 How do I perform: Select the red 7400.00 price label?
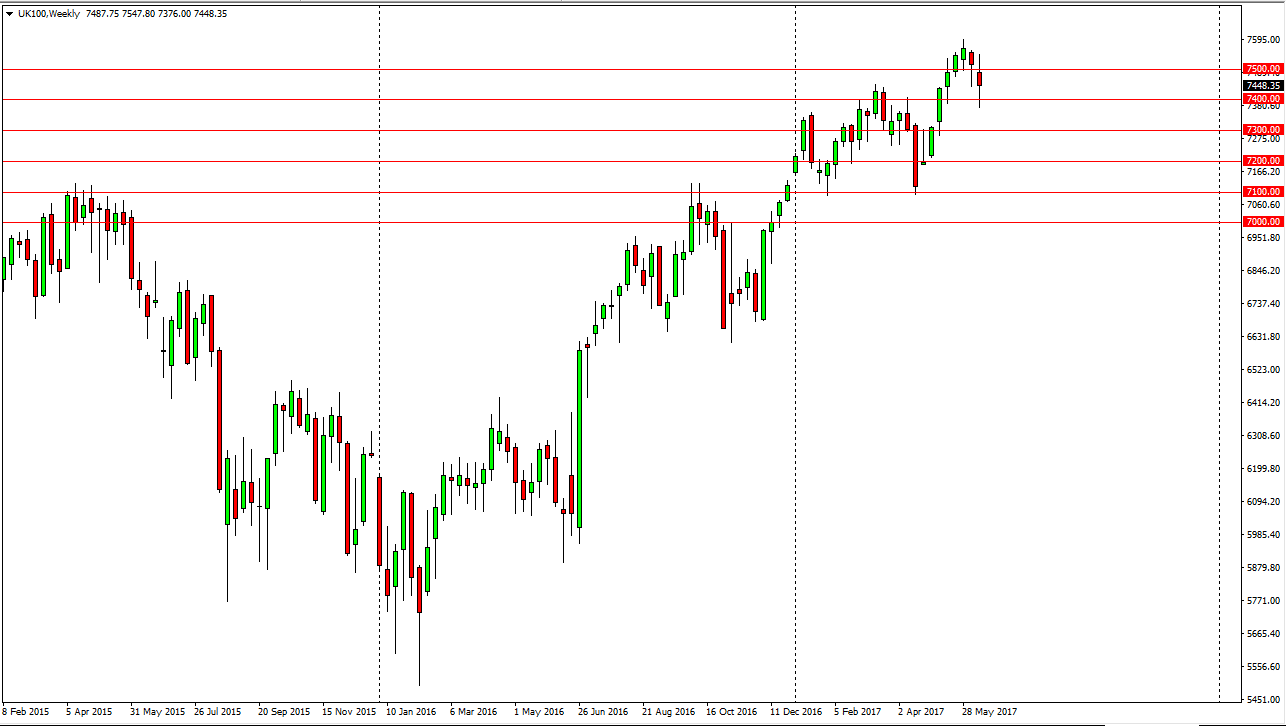[1263, 99]
